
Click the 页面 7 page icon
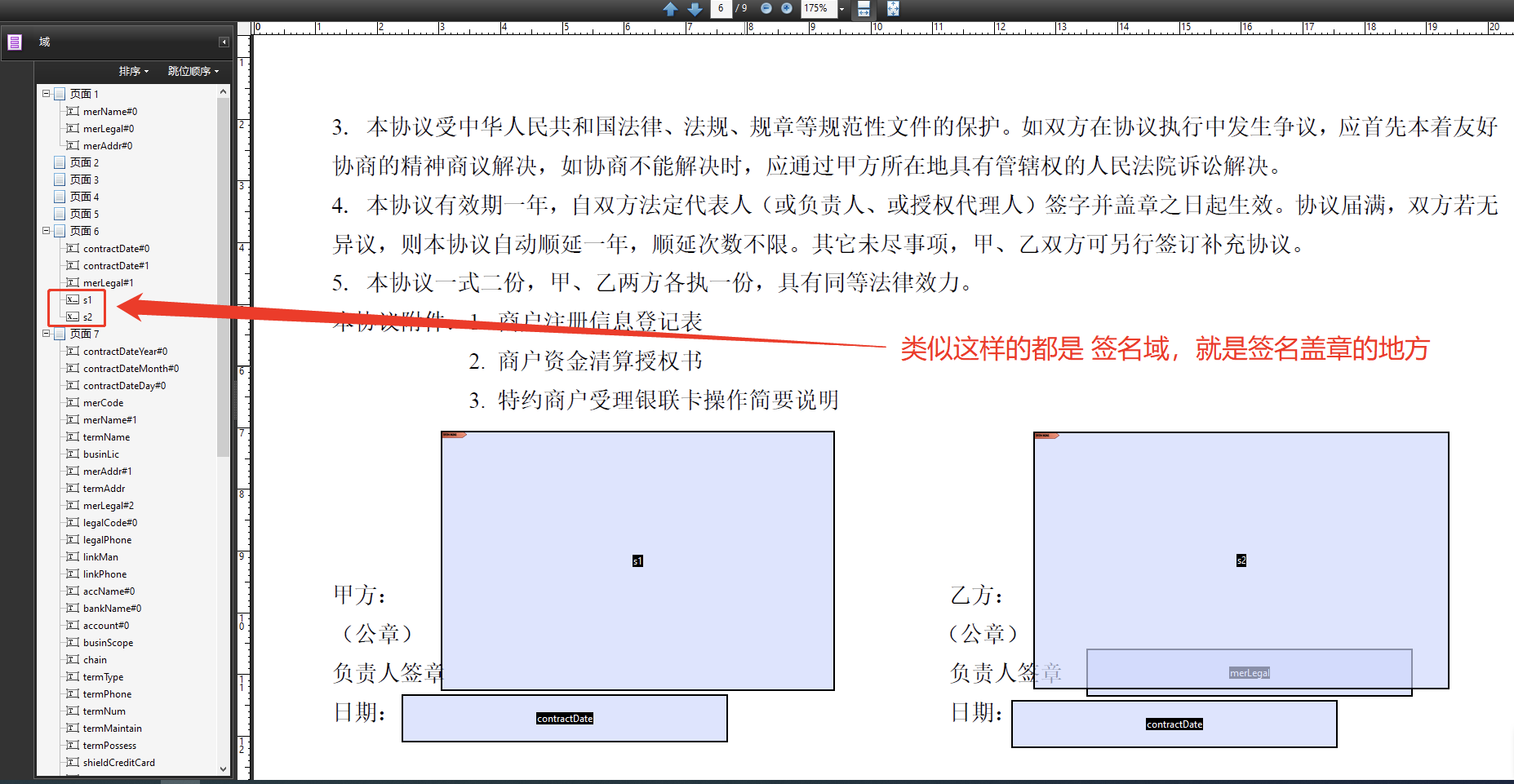[x=60, y=334]
